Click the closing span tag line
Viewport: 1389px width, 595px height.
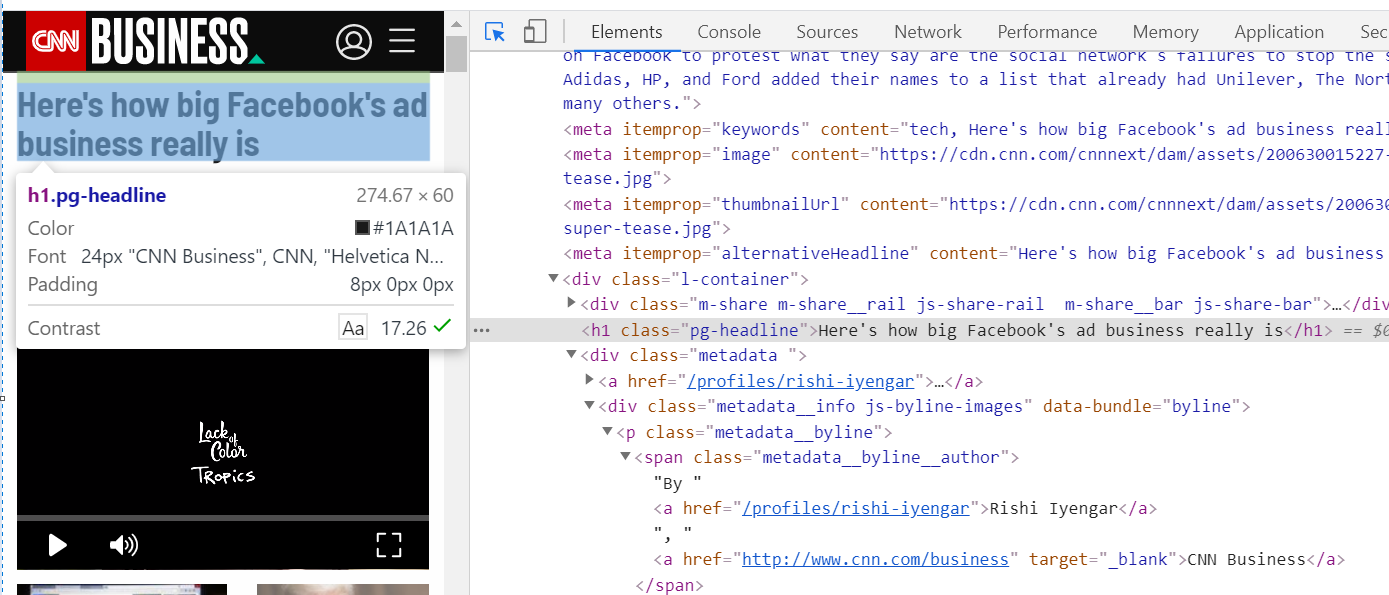tap(669, 585)
